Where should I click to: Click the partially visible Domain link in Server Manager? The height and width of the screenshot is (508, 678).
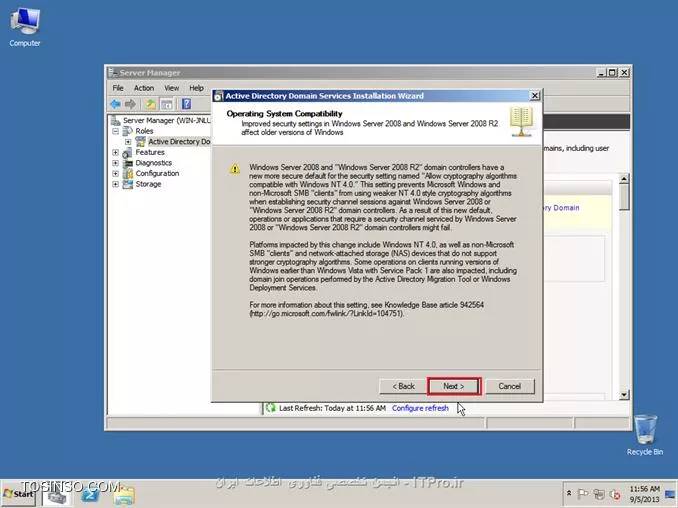click(561, 208)
